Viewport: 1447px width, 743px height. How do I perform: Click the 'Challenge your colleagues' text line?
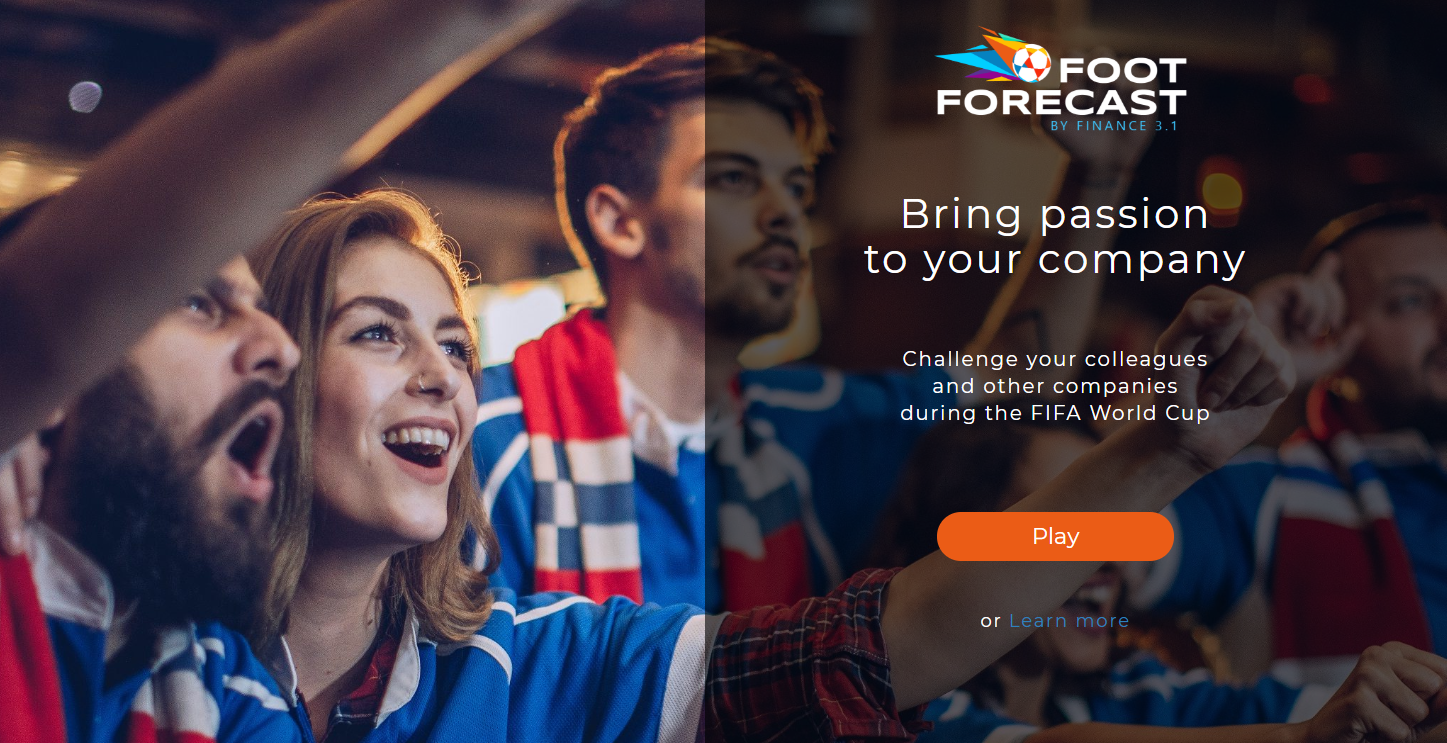pyautogui.click(x=1055, y=359)
